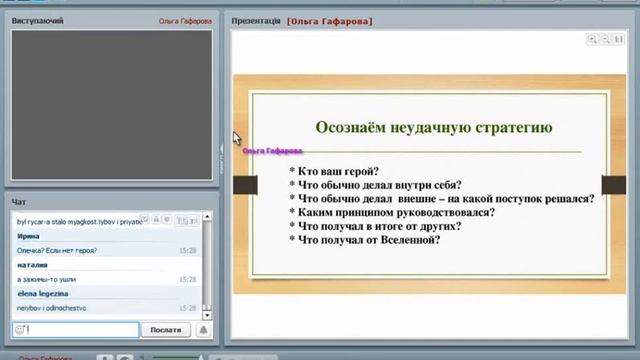Screen dimensions: 640x360
Task: Click message 'neiybov i odinochestvo'
Action: click(x=51, y=308)
